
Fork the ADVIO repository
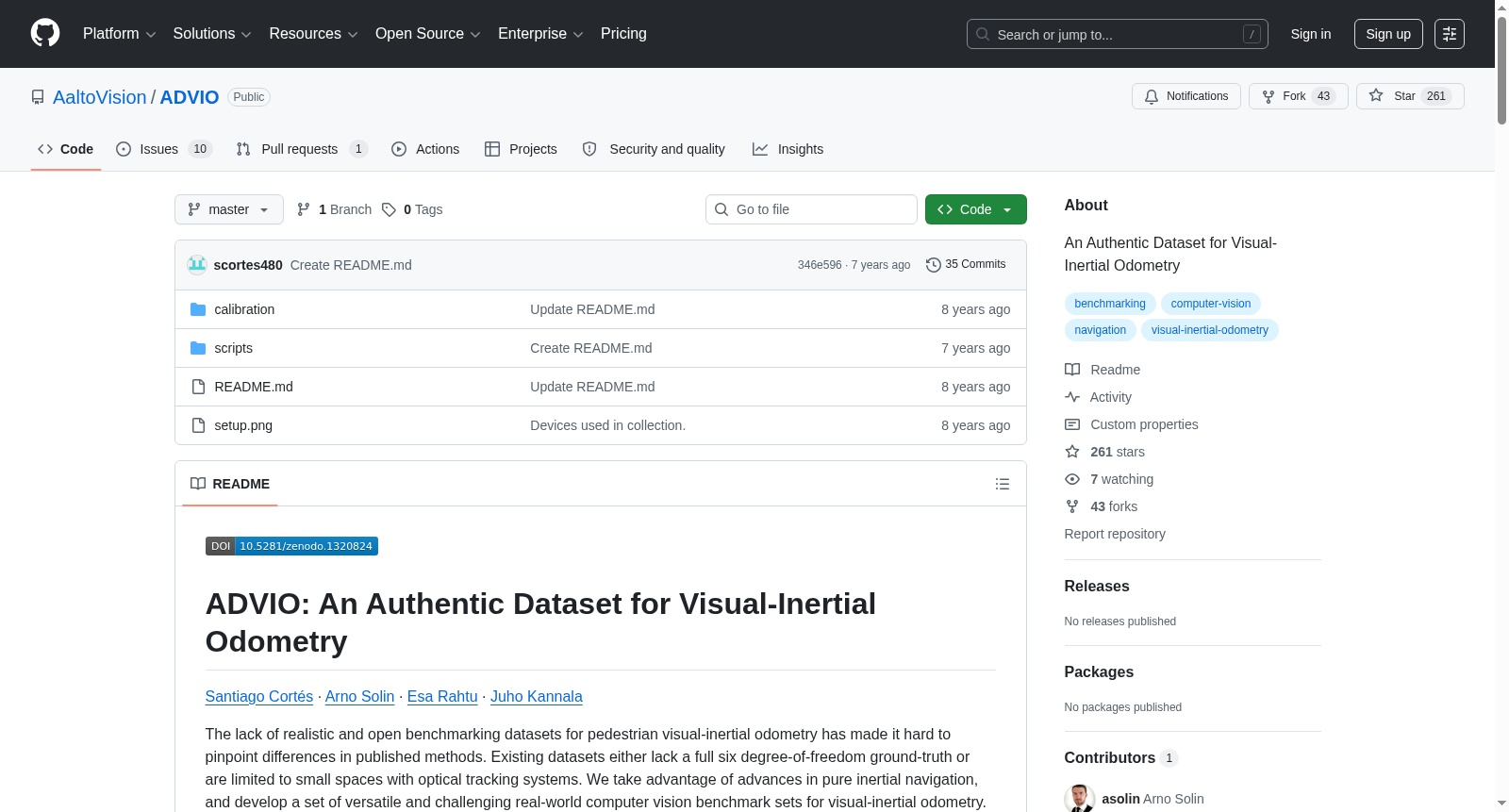tap(1299, 96)
